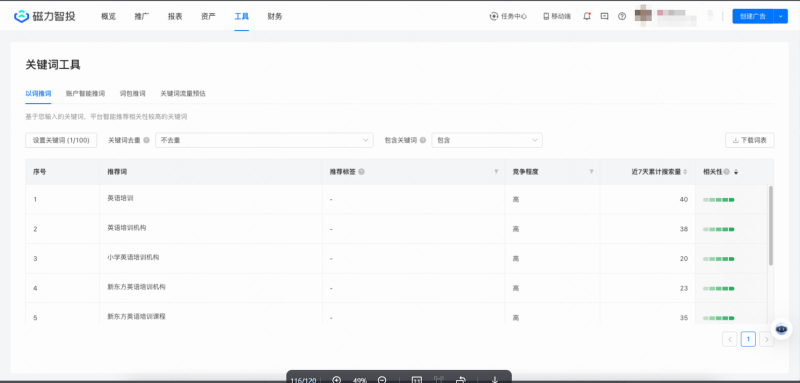Switch to the 以词推词 tab
This screenshot has width=800, height=383.
point(38,94)
